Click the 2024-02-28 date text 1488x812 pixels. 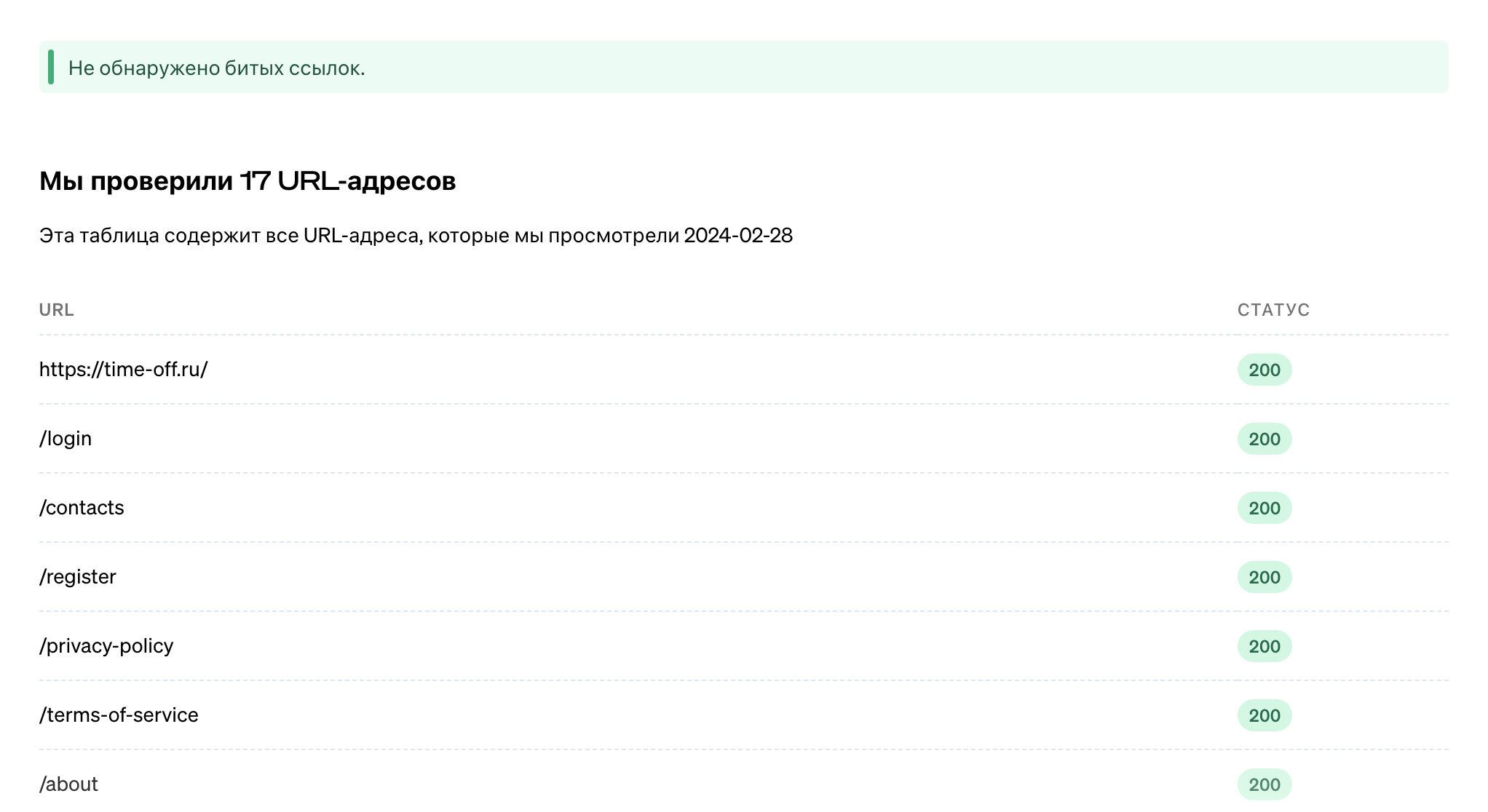pyautogui.click(x=737, y=236)
